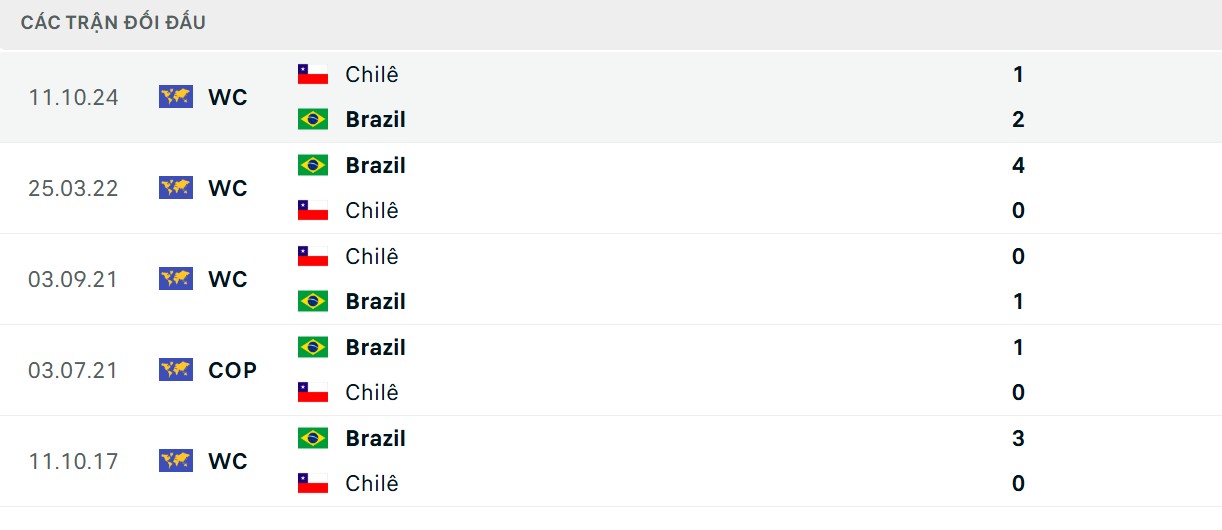1222x530 pixels.
Task: Click Brazil flag in 25.03.22 match
Action: click(313, 165)
